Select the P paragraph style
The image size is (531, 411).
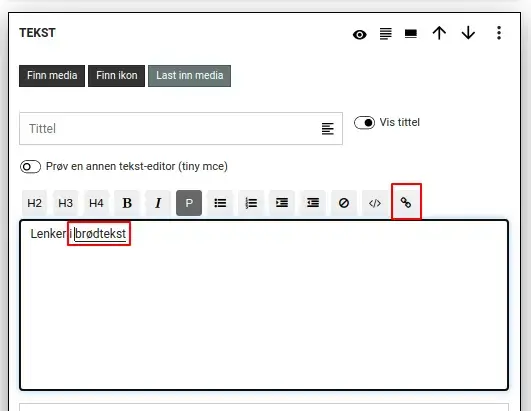(x=189, y=203)
